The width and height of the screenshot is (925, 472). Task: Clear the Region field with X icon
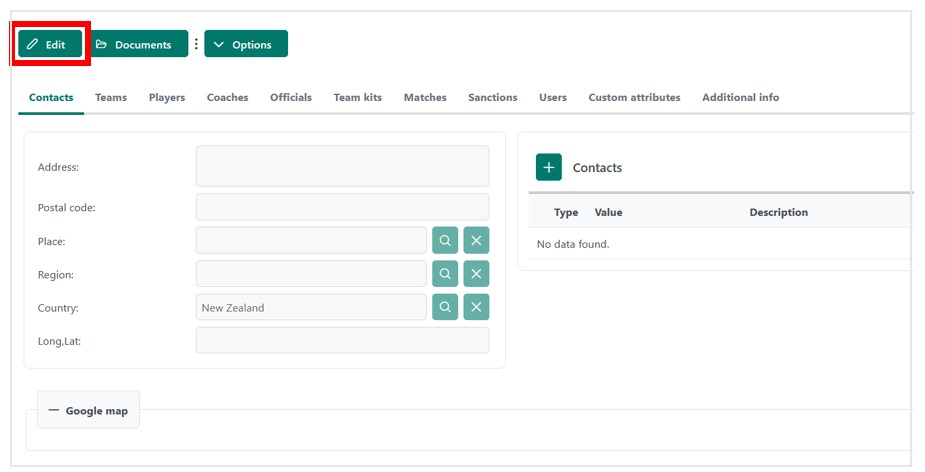(x=476, y=274)
